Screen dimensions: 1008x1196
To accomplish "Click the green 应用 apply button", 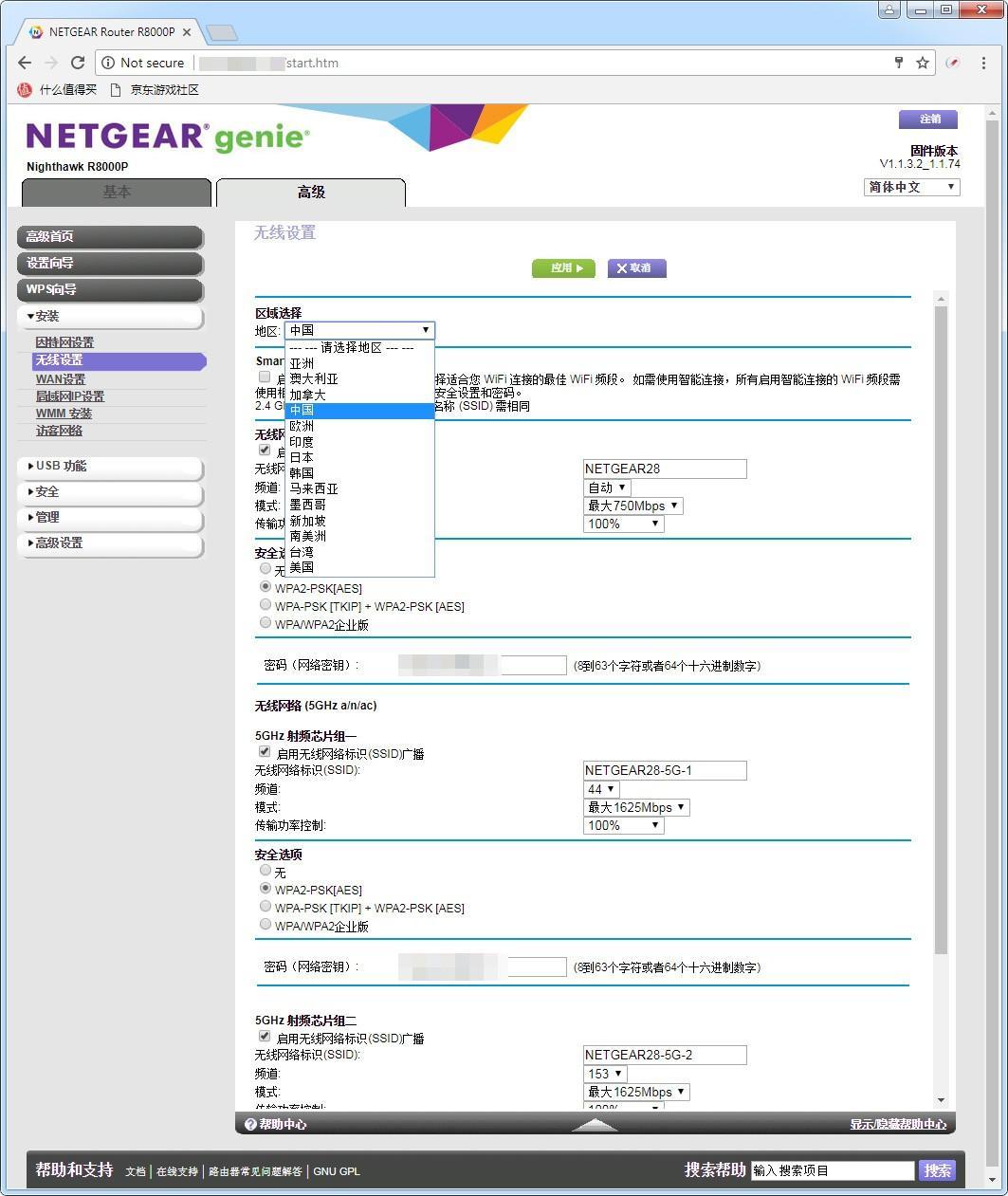I will tap(563, 268).
